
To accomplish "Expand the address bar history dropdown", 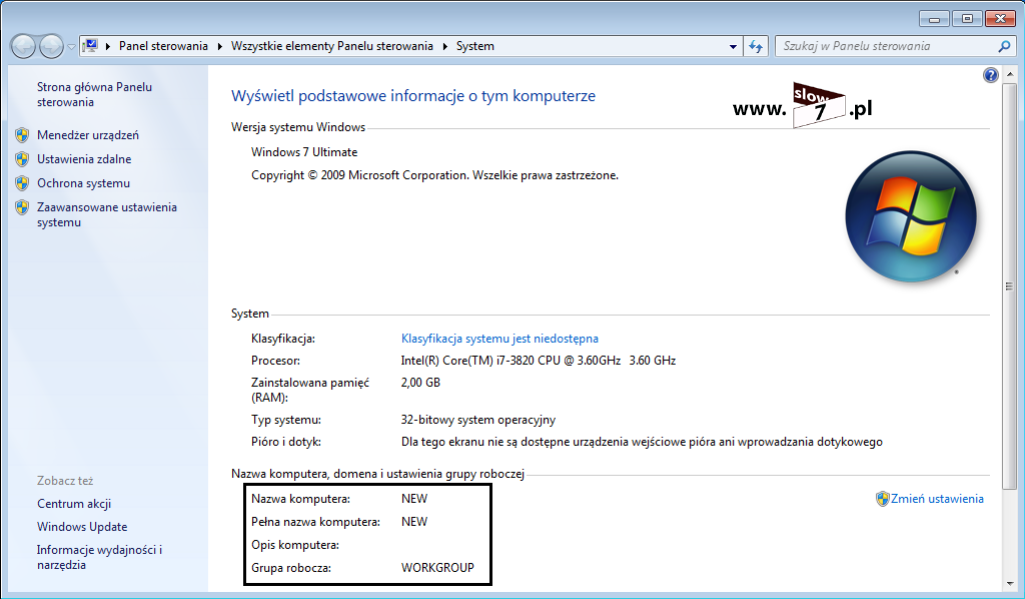I will (x=731, y=46).
